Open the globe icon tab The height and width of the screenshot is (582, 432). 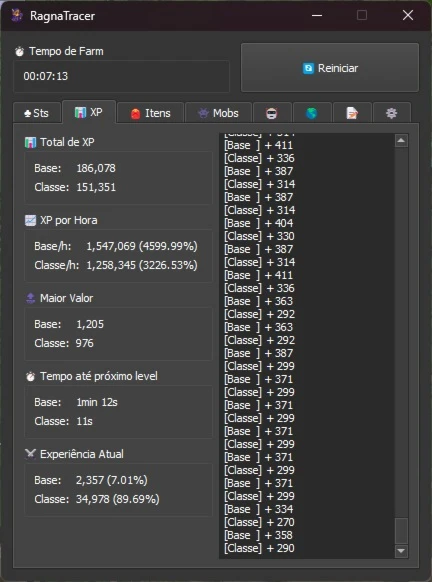tap(312, 113)
